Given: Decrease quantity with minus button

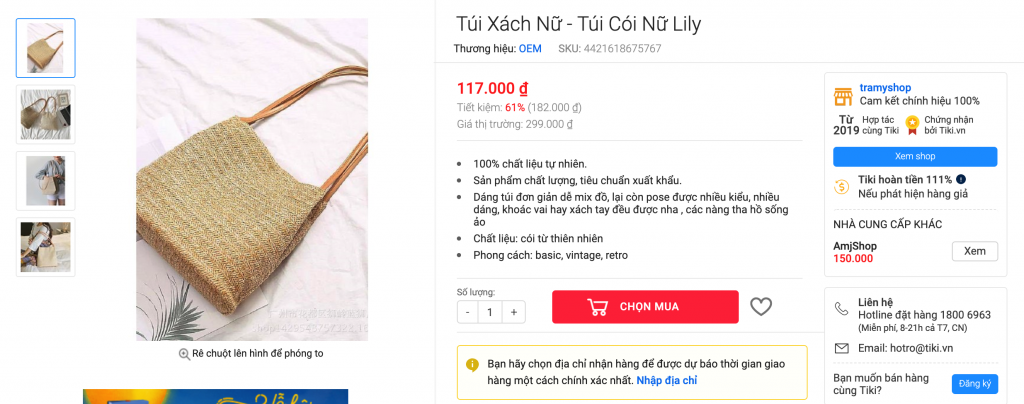Looking at the screenshot, I should click(x=468, y=312).
